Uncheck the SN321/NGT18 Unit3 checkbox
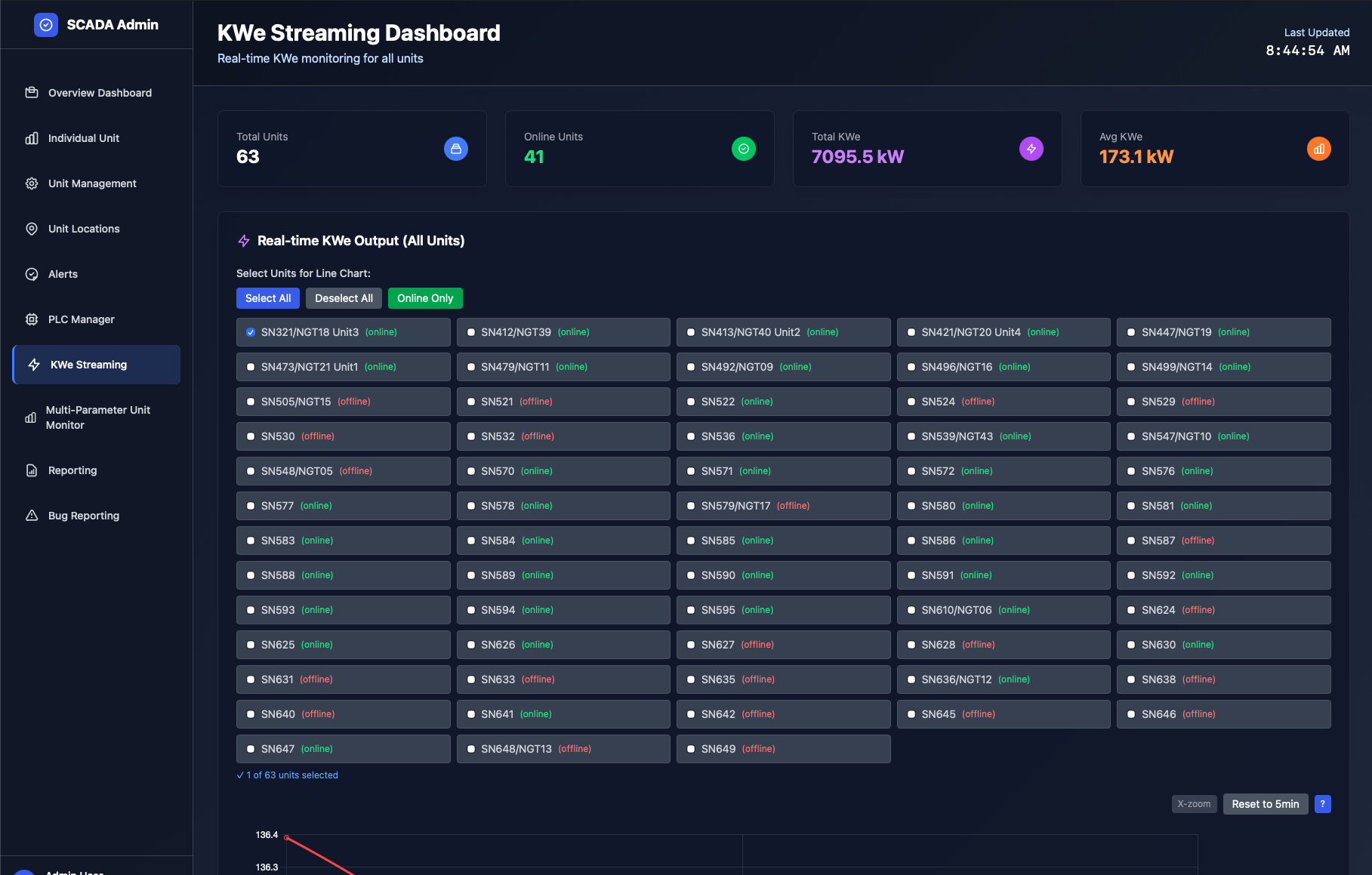The image size is (1372, 875). pyautogui.click(x=251, y=332)
